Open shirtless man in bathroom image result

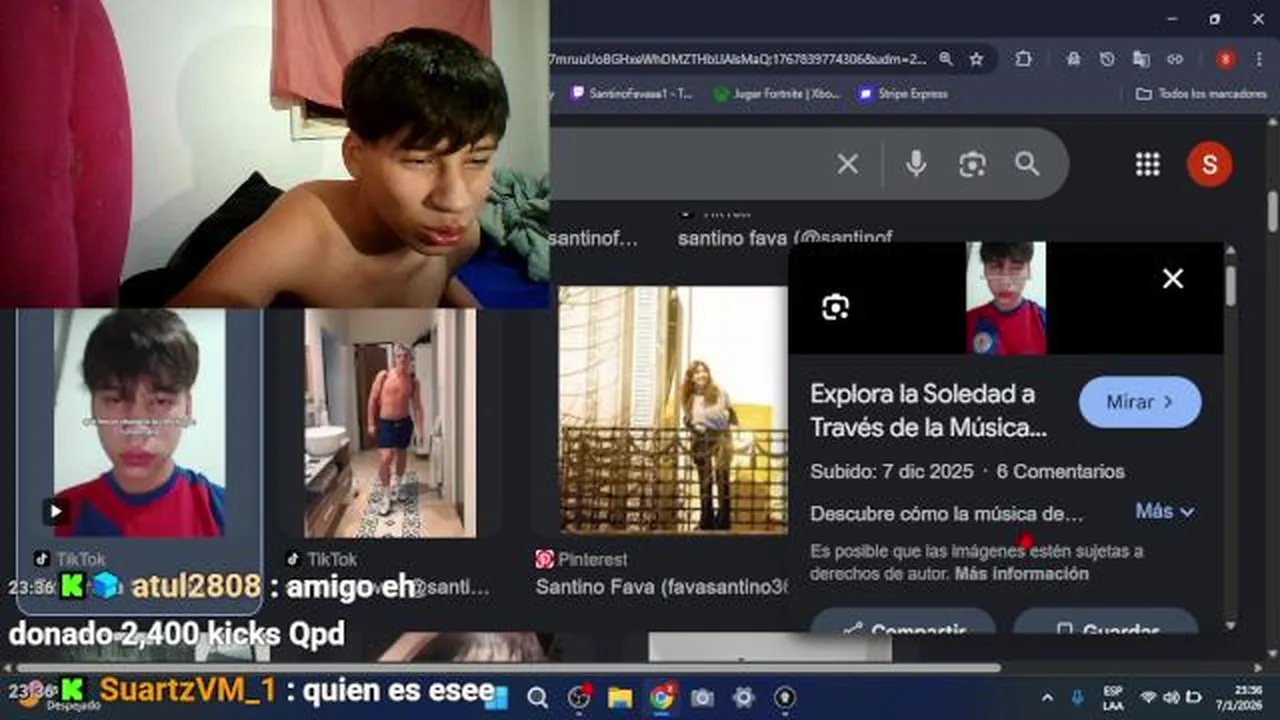pyautogui.click(x=390, y=423)
